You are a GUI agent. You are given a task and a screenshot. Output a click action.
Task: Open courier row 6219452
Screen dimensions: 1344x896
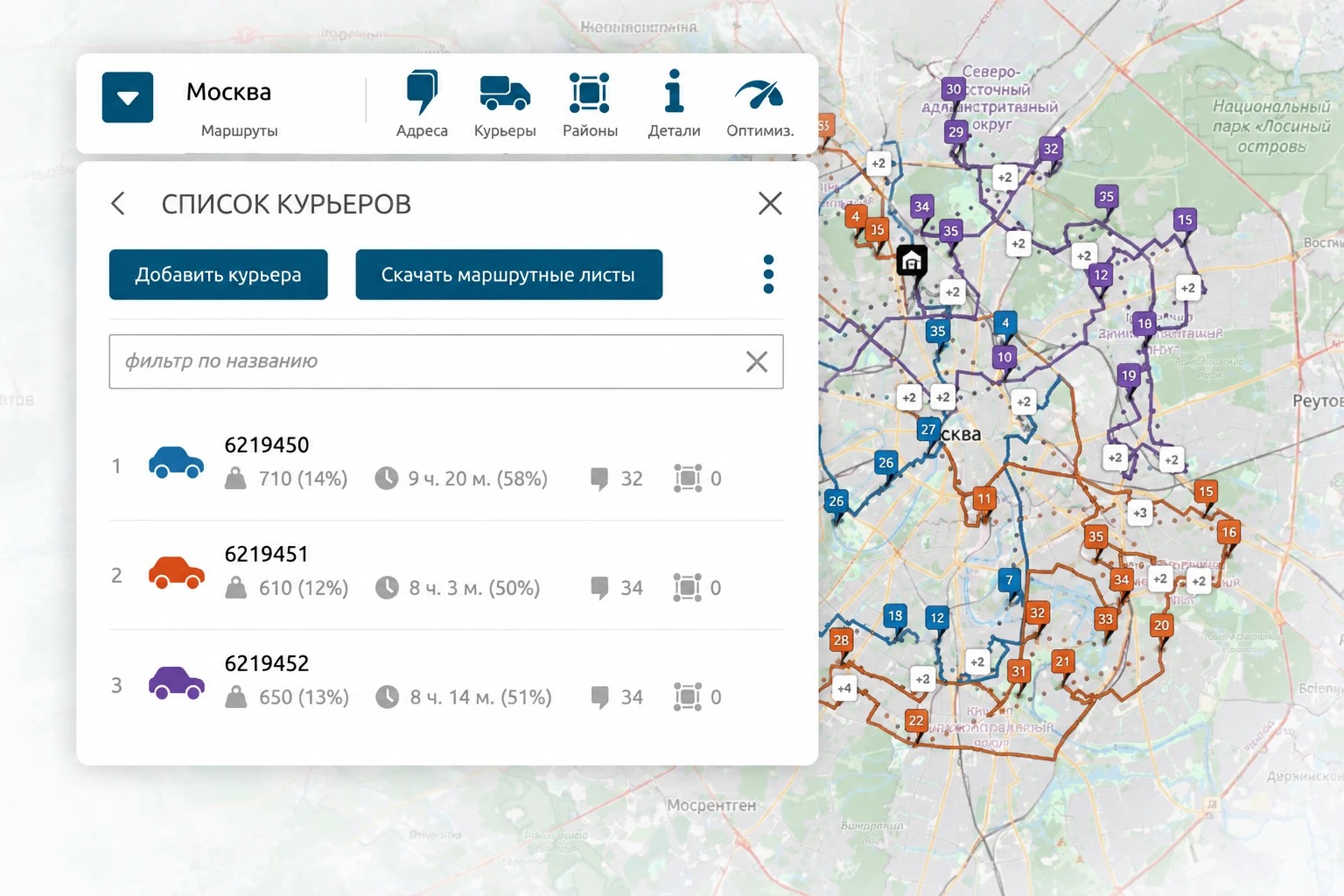point(446,684)
